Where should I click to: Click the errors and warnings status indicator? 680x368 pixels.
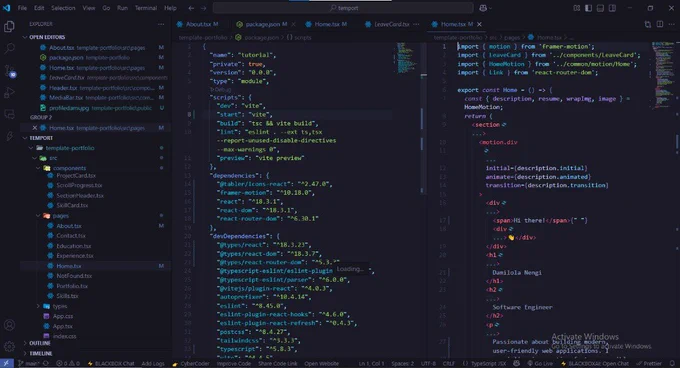68,363
